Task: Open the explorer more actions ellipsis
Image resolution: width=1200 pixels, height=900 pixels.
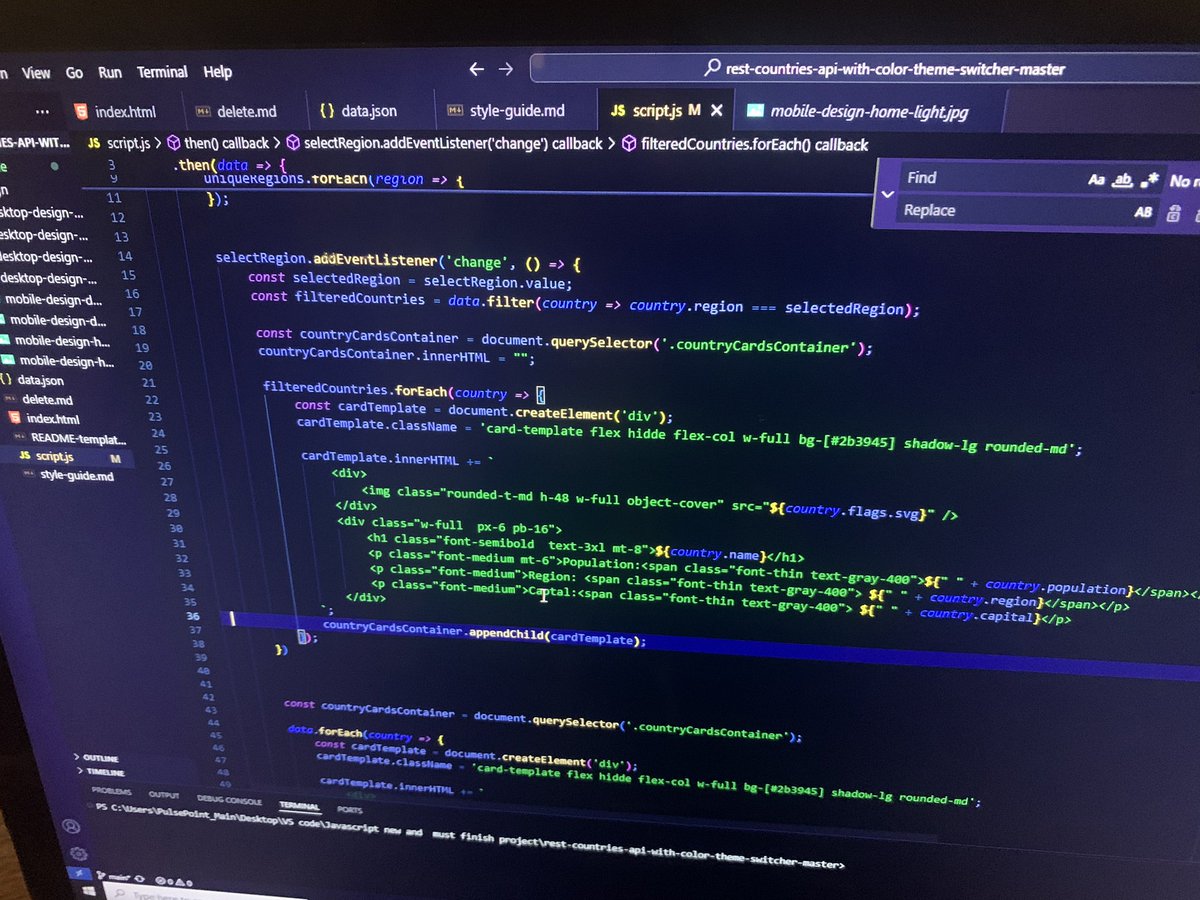Action: 42,112
